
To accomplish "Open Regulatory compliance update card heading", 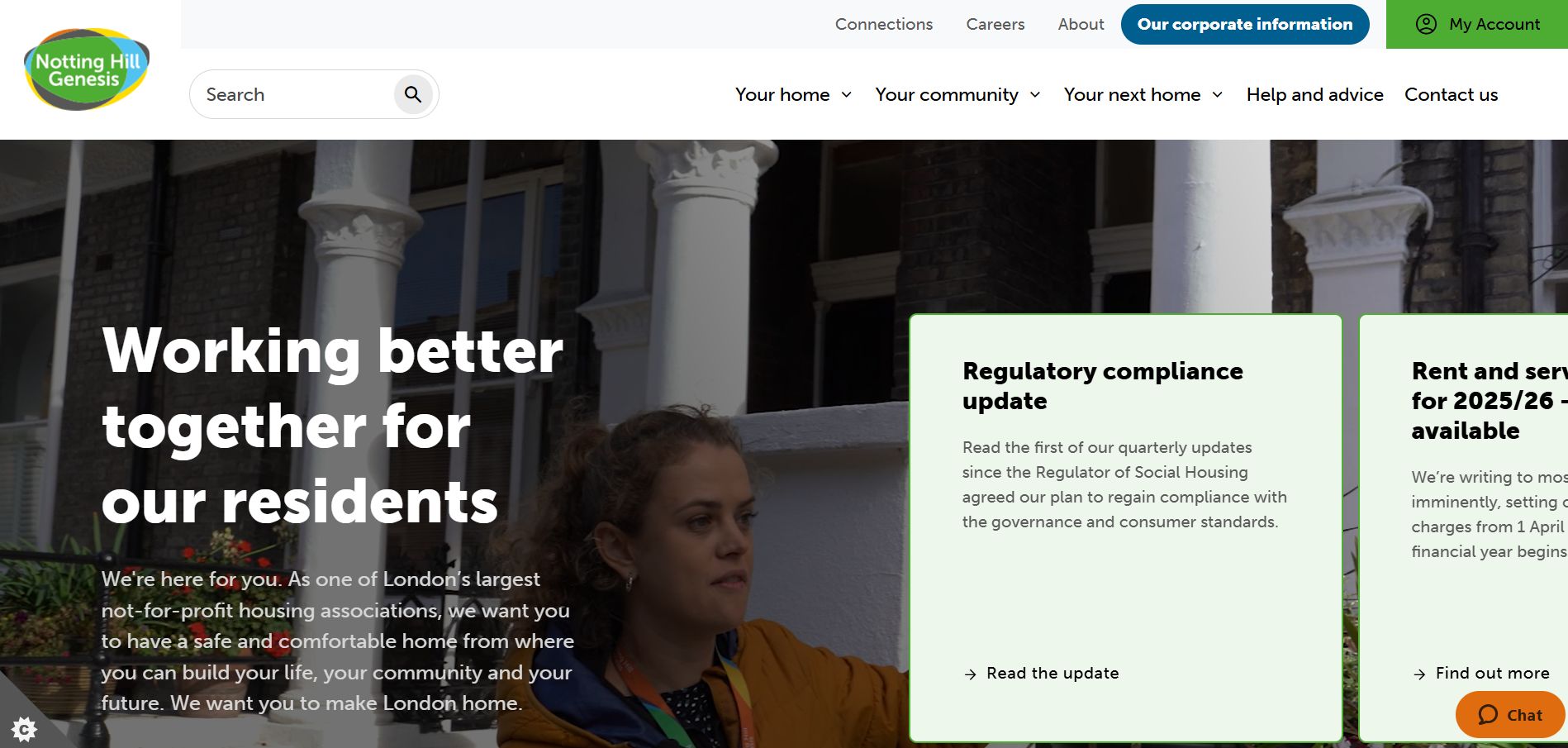I will pos(1102,386).
